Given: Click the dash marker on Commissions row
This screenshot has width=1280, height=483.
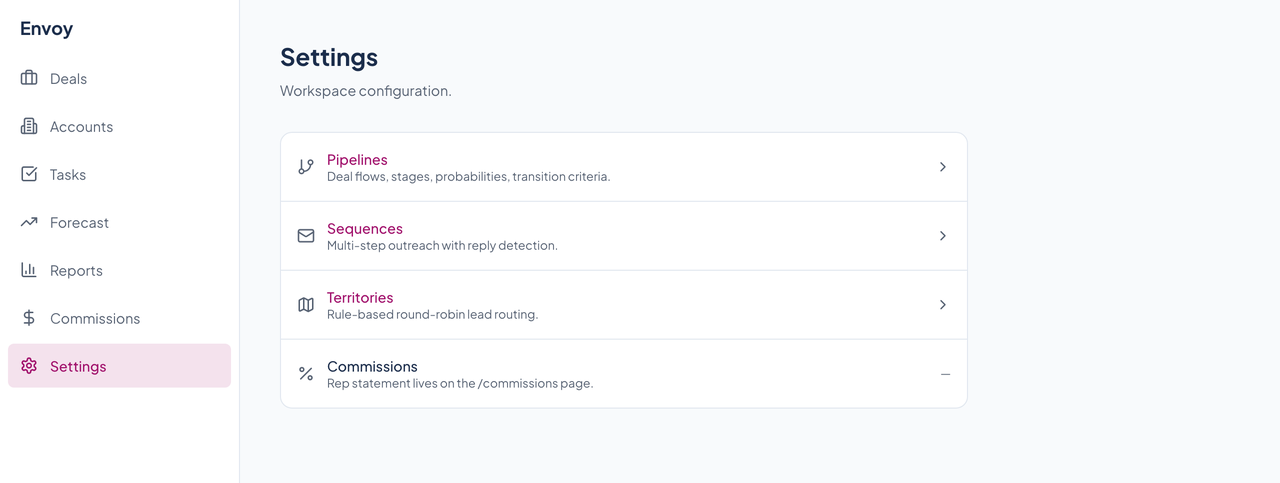Looking at the screenshot, I should point(945,374).
